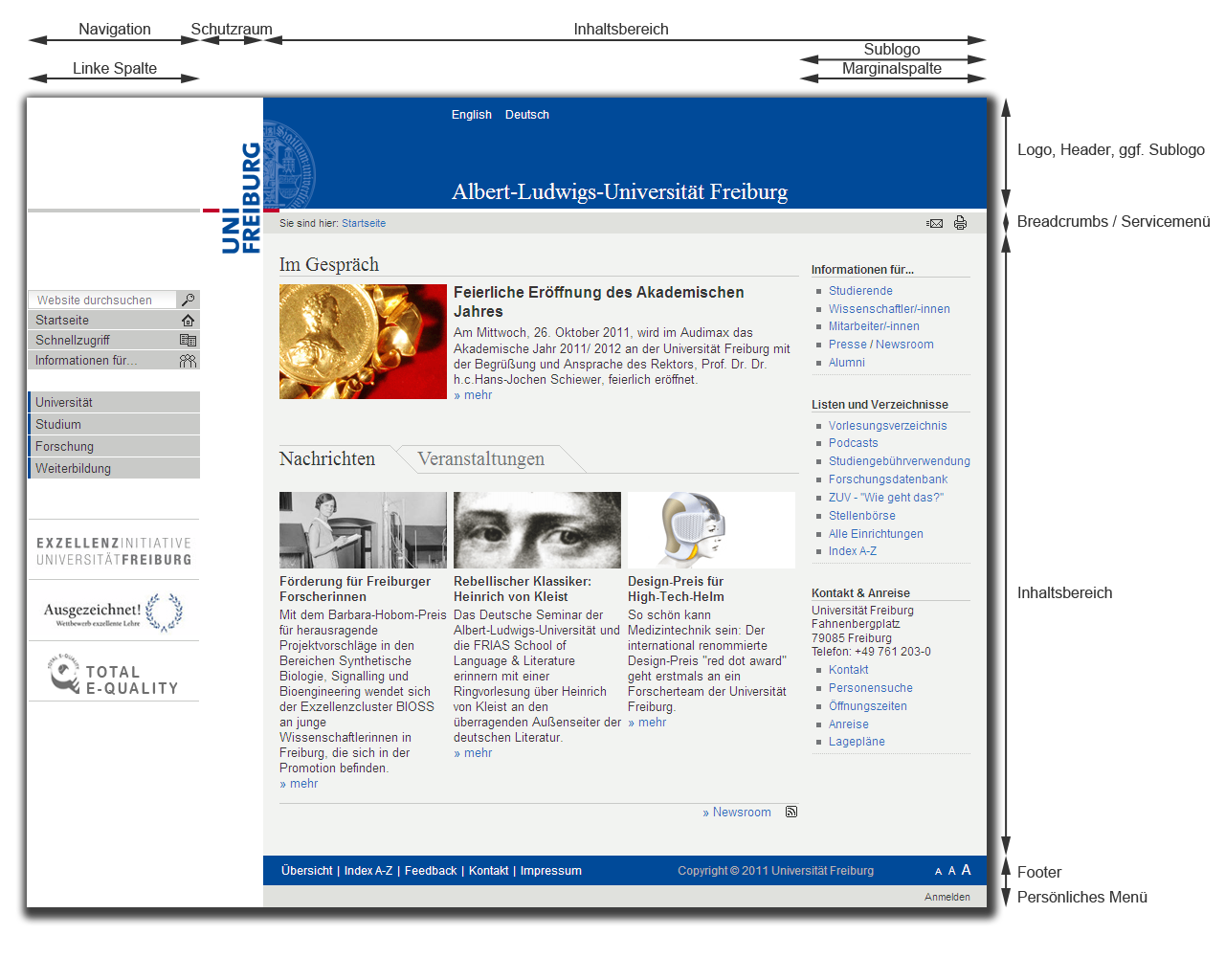This screenshot has width=1225, height=980.
Task: Switch language to English
Action: 472,115
